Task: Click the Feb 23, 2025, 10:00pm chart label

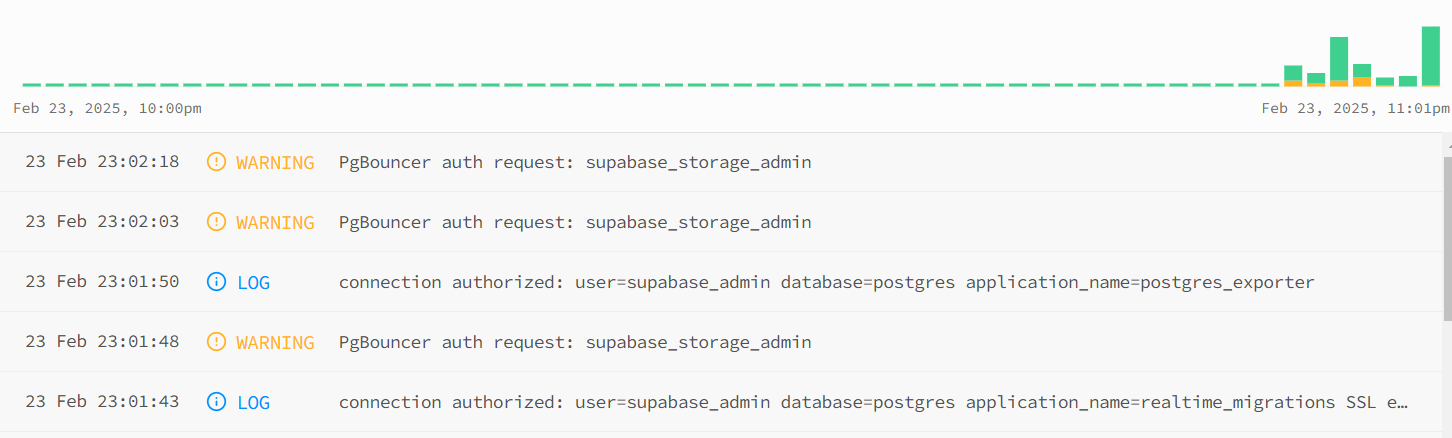Action: (x=107, y=108)
